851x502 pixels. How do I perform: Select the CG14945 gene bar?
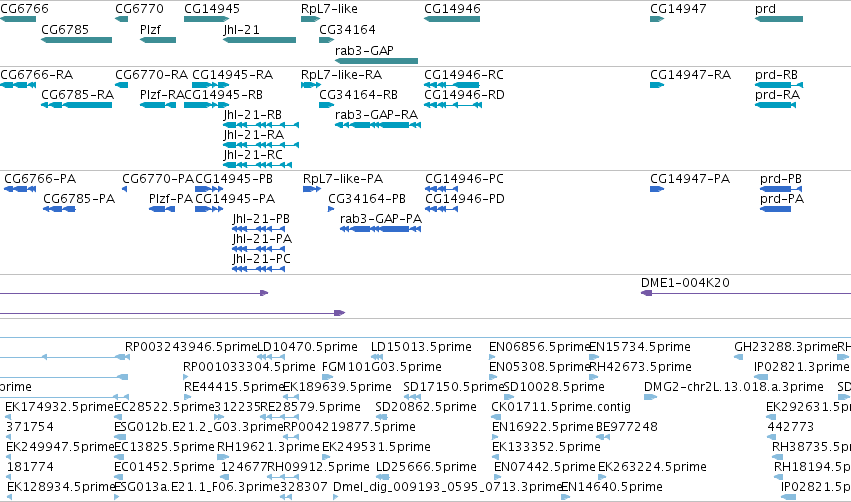[x=207, y=19]
